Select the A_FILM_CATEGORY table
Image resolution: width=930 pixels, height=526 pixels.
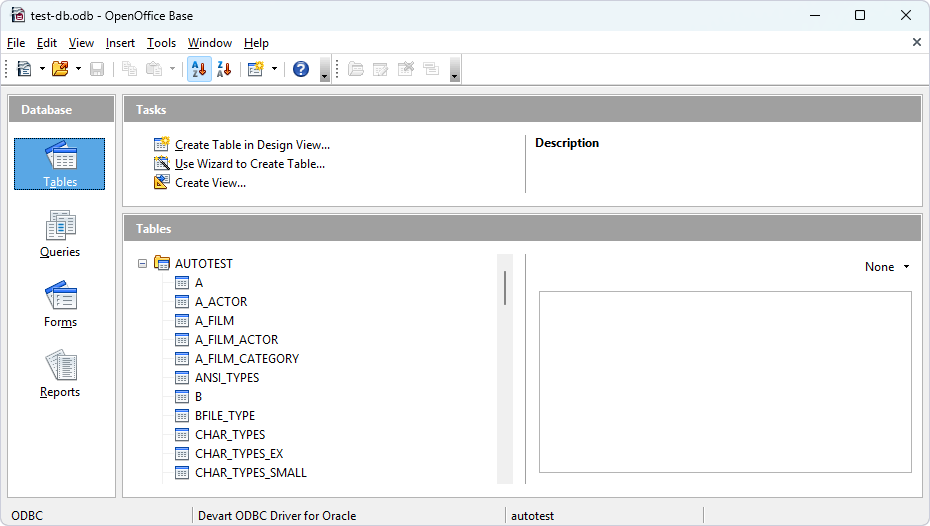[x=247, y=359]
